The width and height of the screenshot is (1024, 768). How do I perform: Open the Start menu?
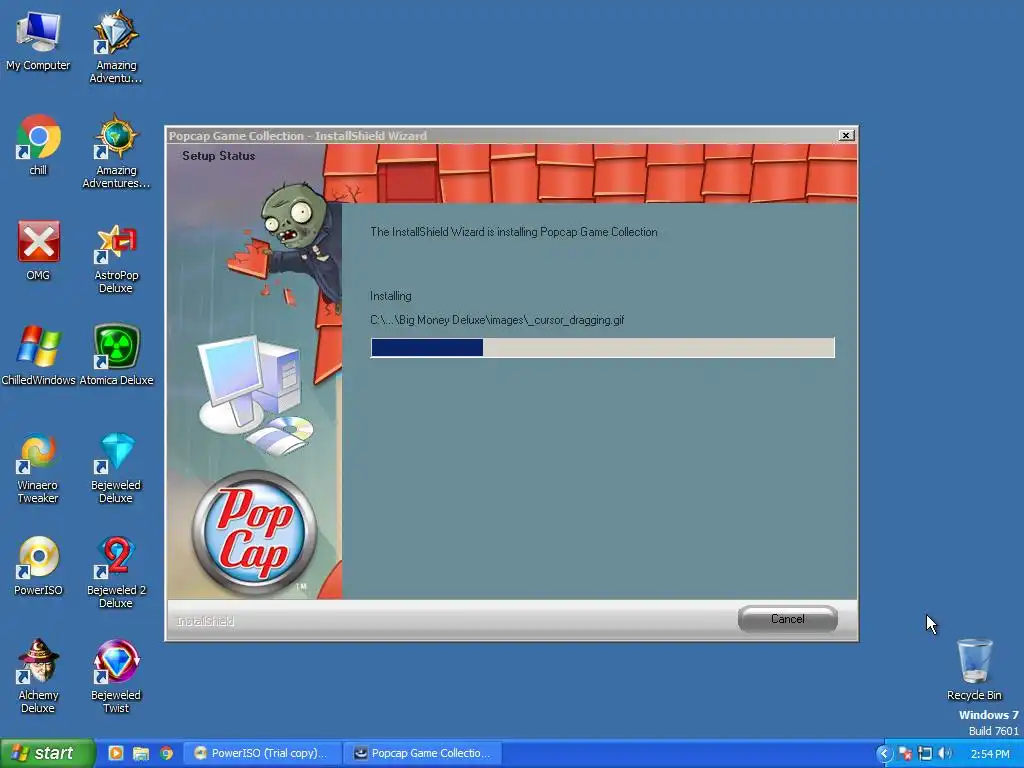coord(48,753)
